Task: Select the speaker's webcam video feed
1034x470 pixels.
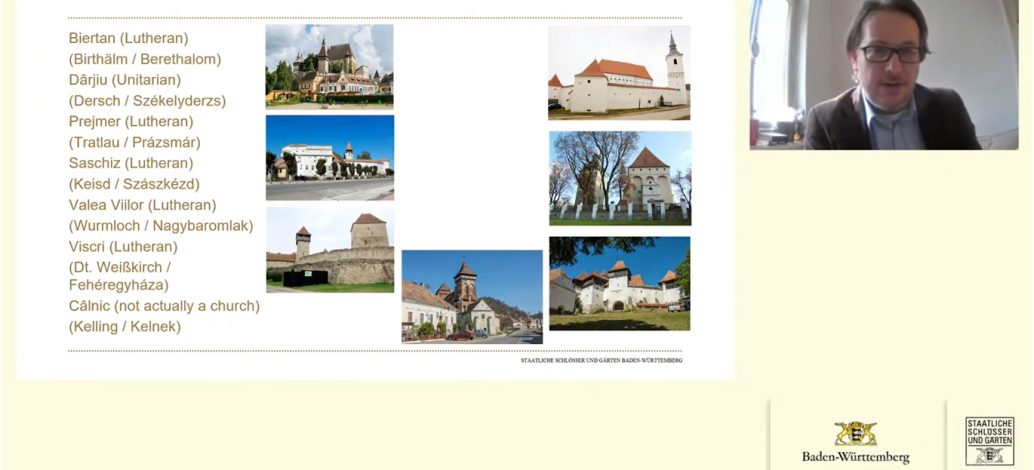Action: pyautogui.click(x=884, y=75)
